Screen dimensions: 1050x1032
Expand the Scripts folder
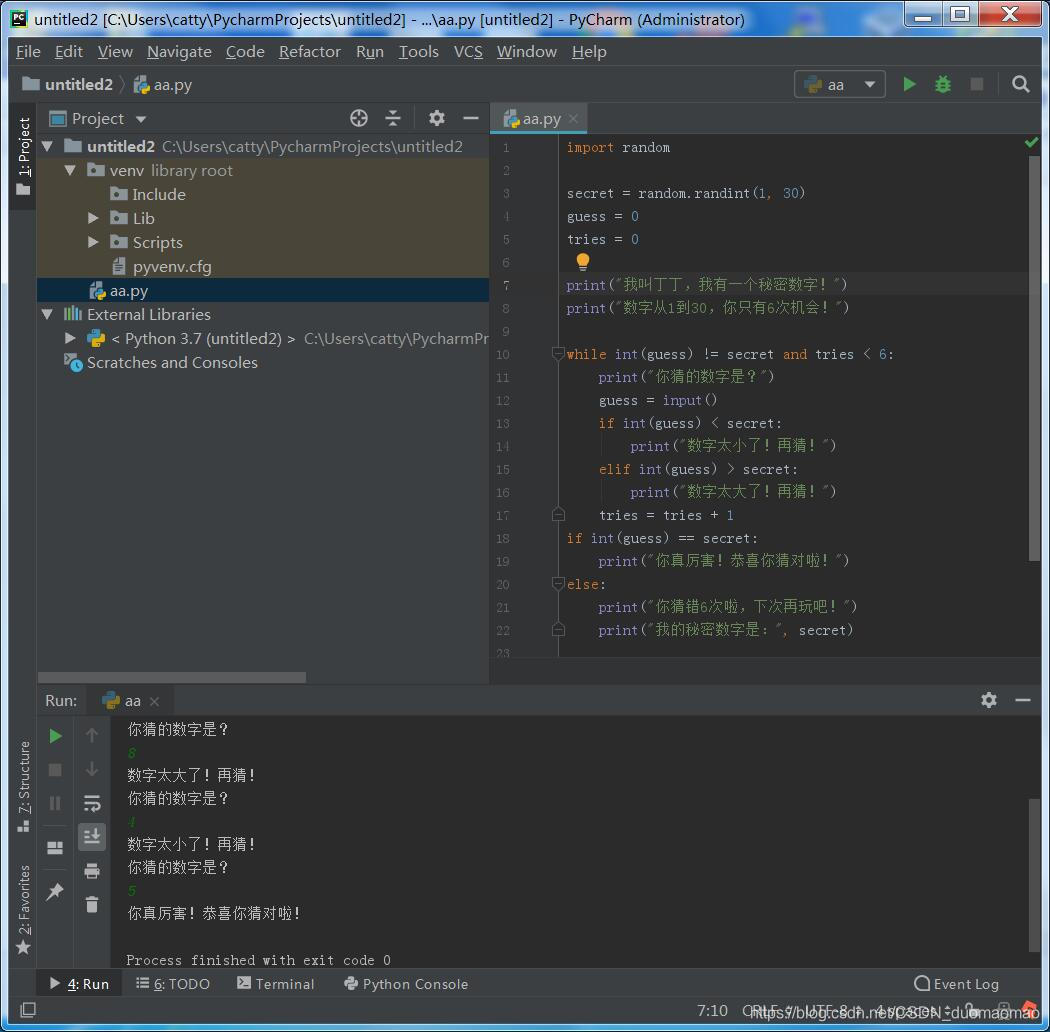point(93,242)
